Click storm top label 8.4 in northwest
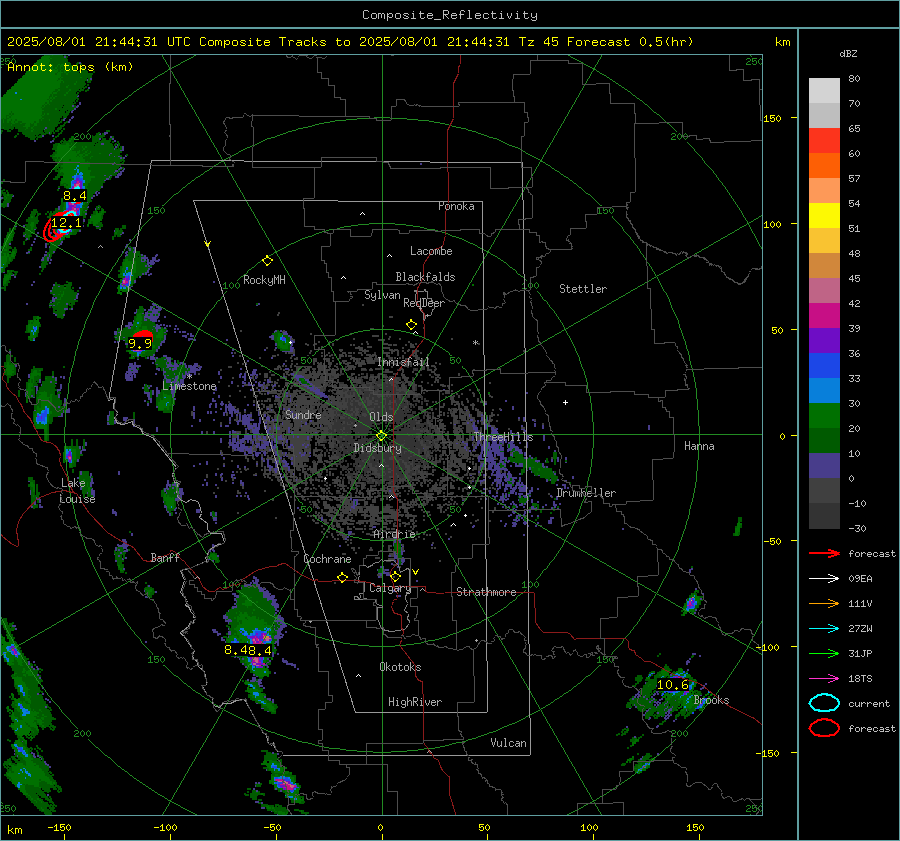 pos(75,196)
